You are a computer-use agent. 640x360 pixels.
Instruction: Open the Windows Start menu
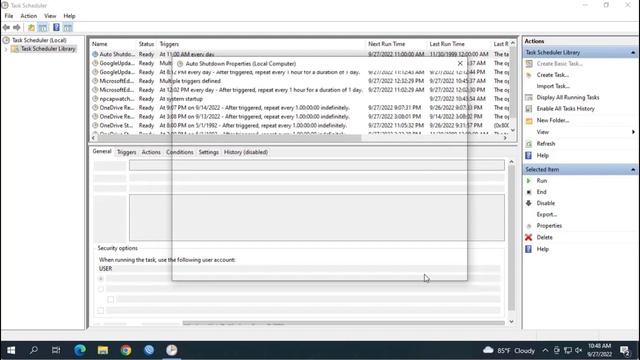(x=11, y=350)
